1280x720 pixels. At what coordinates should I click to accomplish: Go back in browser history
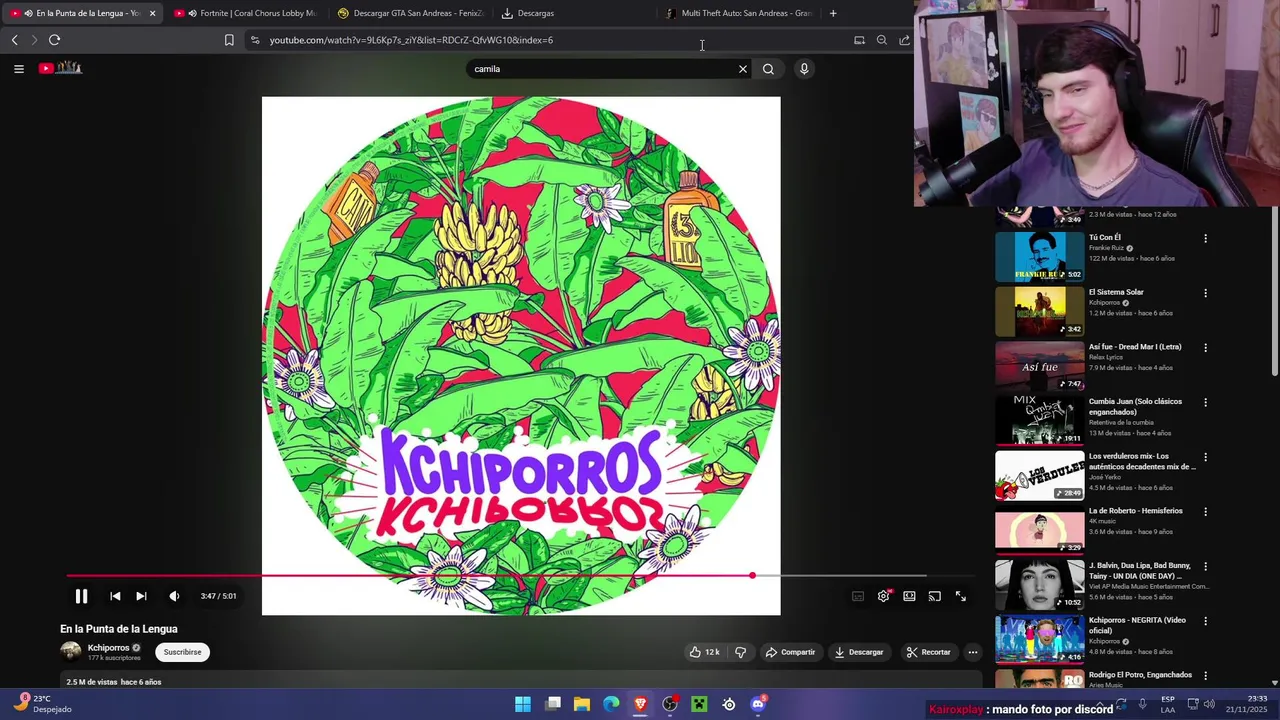tap(14, 40)
